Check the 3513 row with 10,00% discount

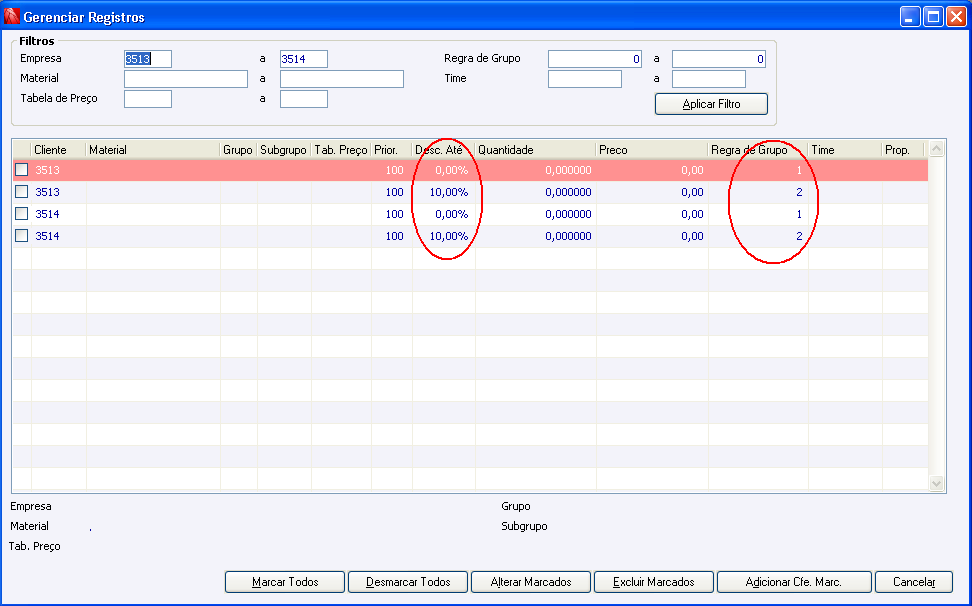click(x=22, y=192)
